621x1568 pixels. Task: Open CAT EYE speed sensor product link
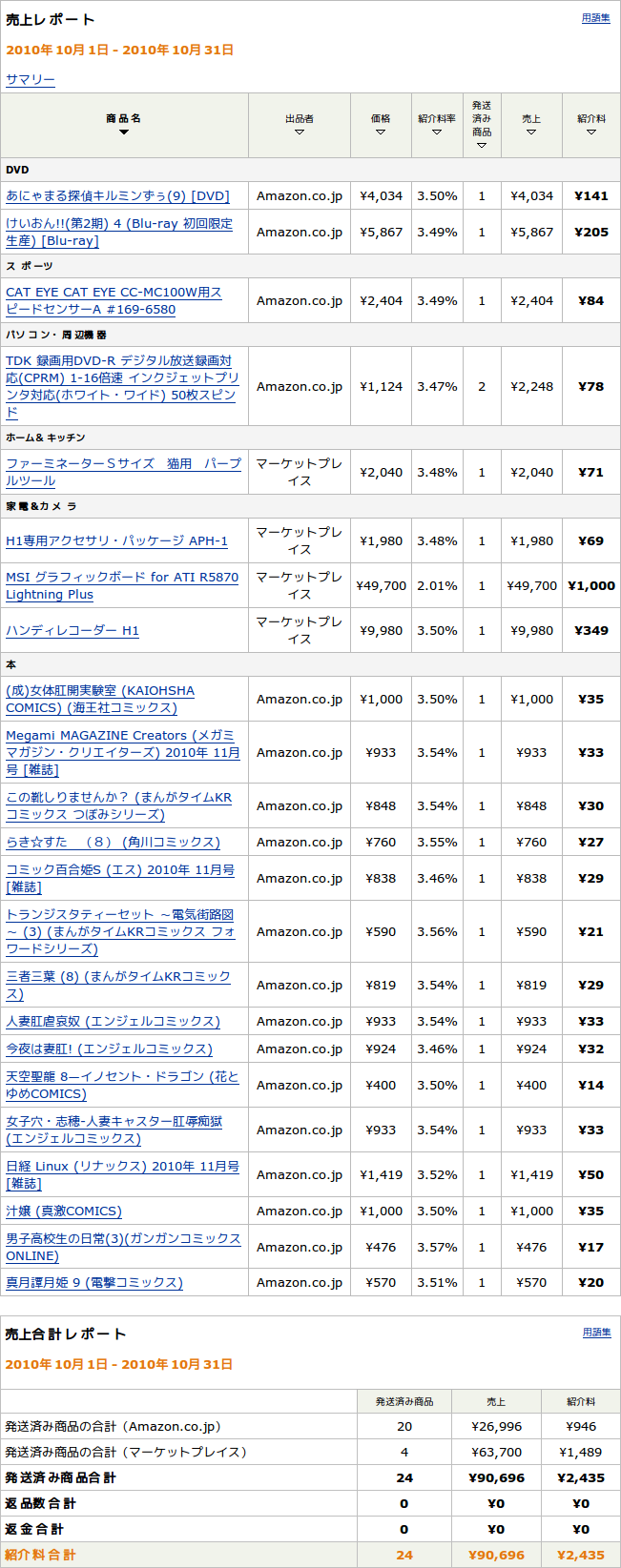click(114, 300)
